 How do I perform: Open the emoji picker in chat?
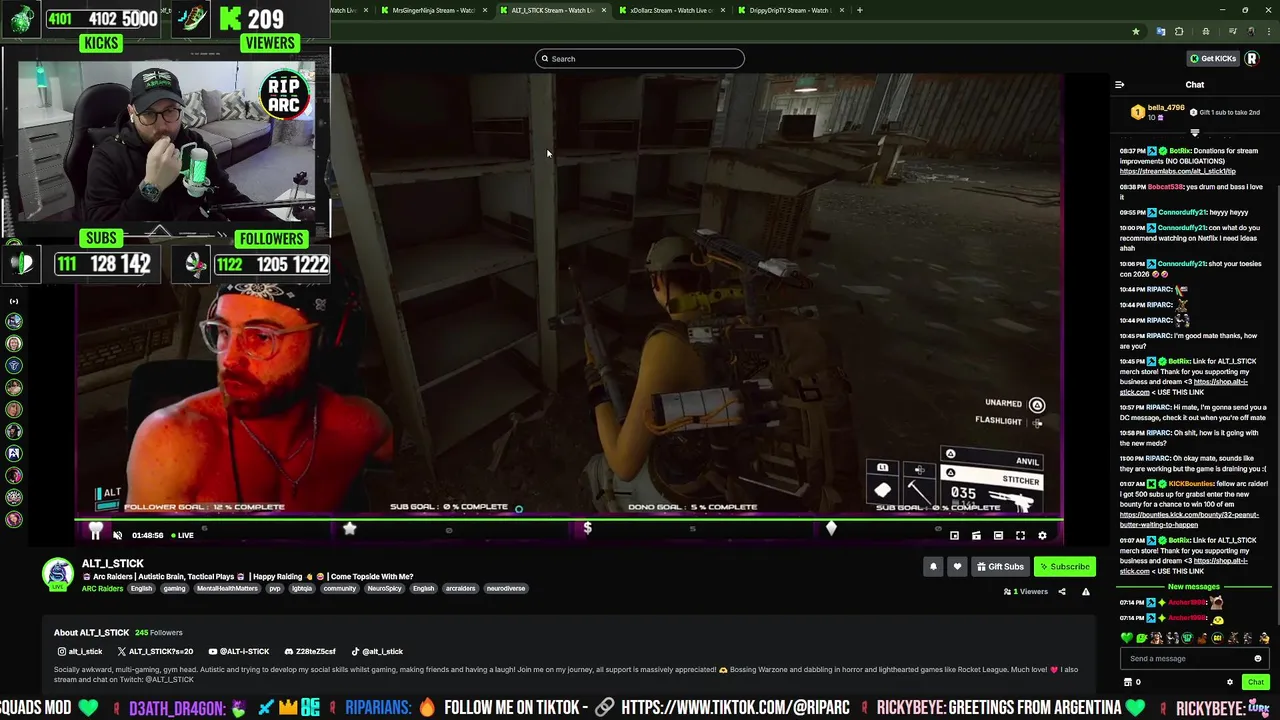click(x=1258, y=659)
